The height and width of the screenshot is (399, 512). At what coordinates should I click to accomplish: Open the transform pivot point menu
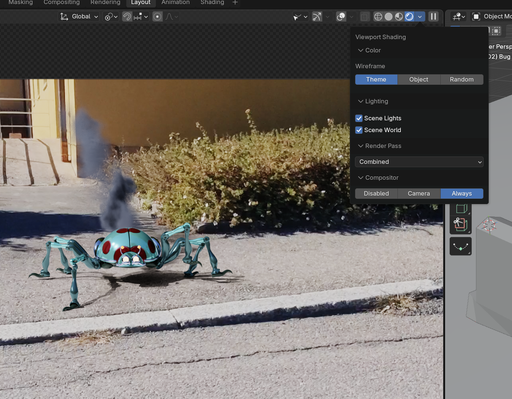pyautogui.click(x=111, y=17)
